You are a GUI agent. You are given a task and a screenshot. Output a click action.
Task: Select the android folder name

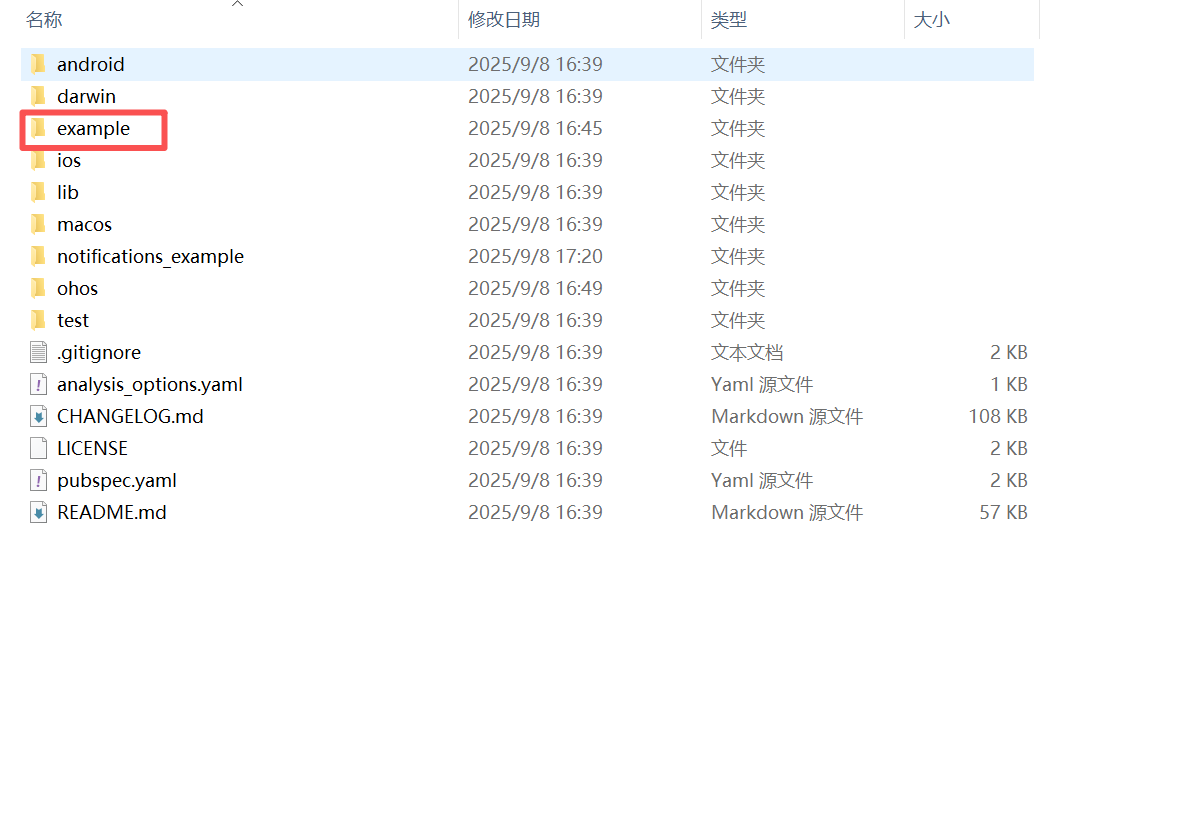[x=91, y=64]
